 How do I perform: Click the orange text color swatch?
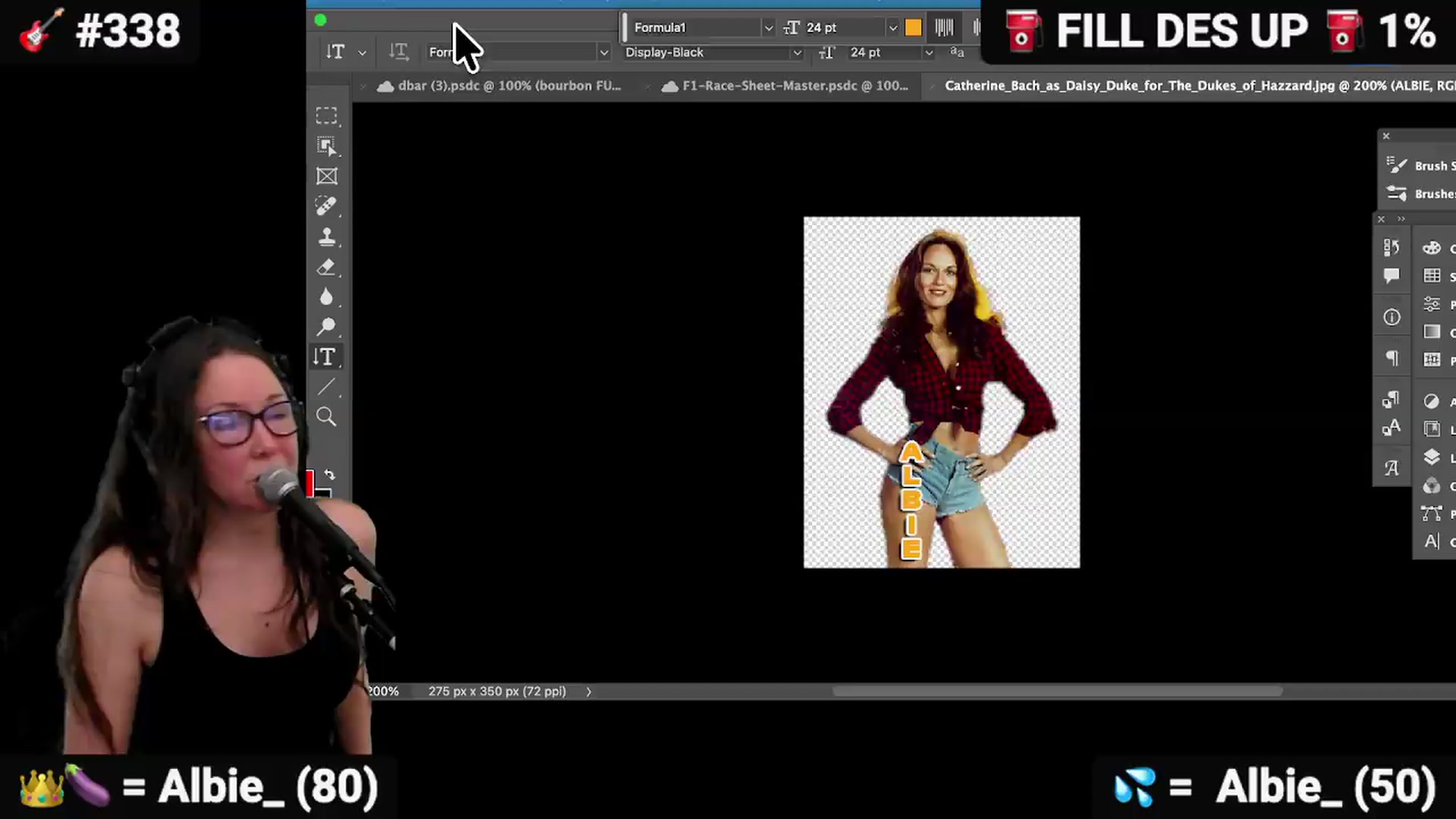913,28
